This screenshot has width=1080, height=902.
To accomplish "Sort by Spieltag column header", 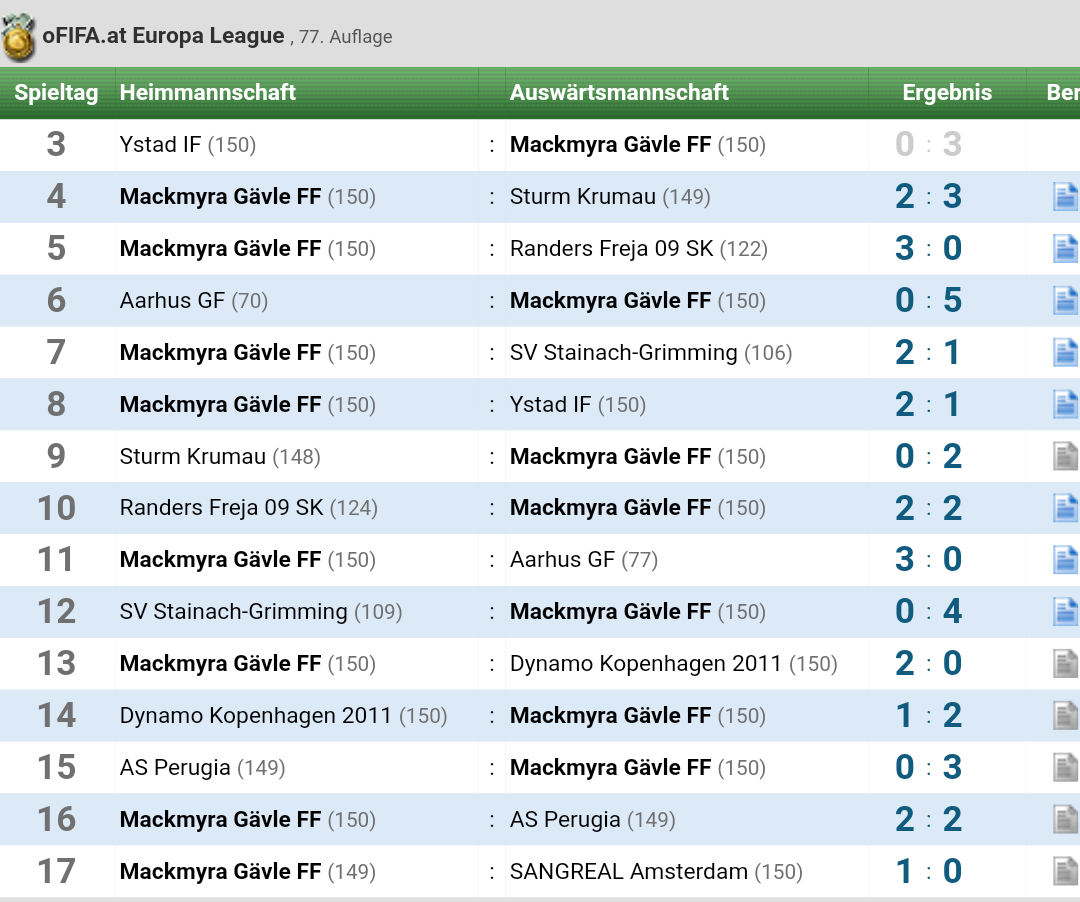I will click(x=56, y=92).
